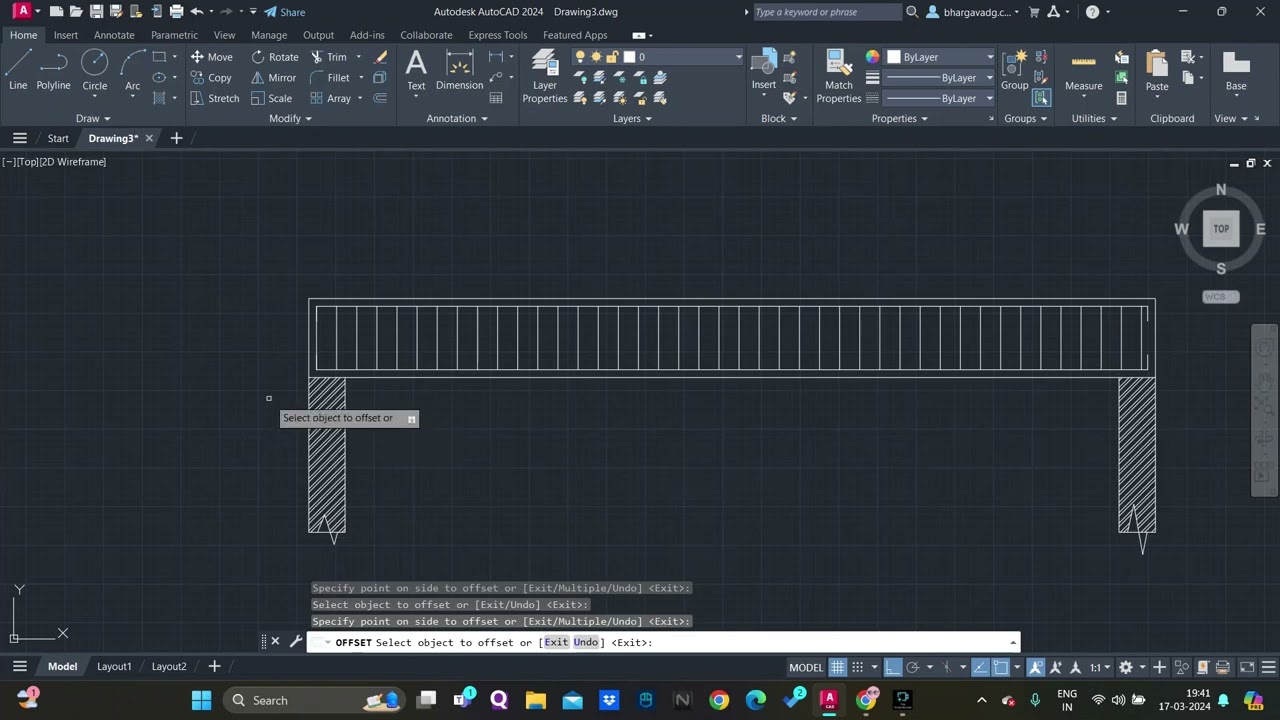1280x720 pixels.
Task: Click Match Properties tool
Action: 838,77
